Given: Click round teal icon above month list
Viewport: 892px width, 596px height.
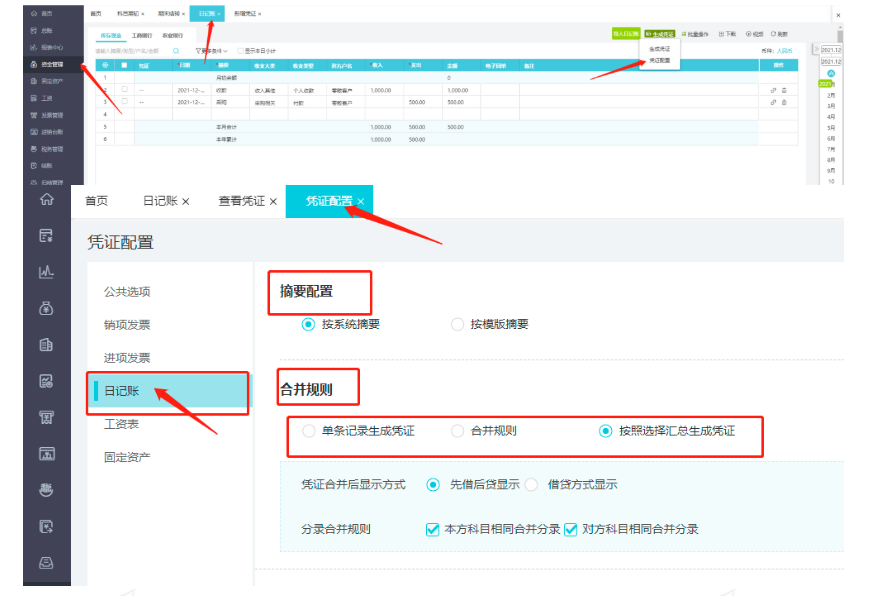Looking at the screenshot, I should [x=831, y=73].
